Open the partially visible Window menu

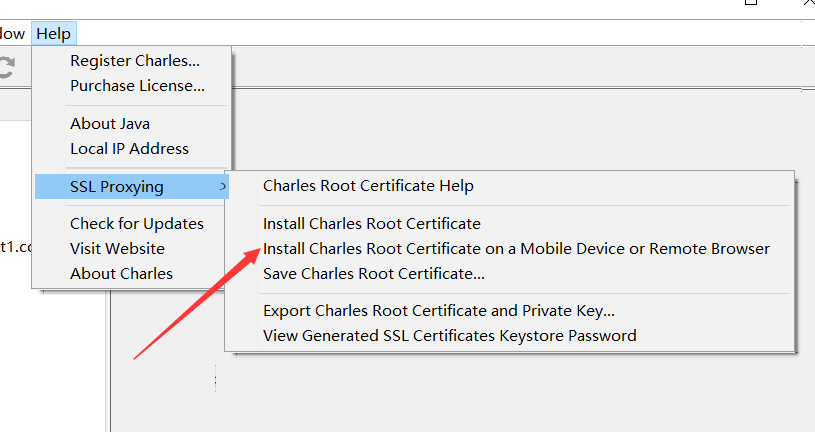[x=11, y=34]
